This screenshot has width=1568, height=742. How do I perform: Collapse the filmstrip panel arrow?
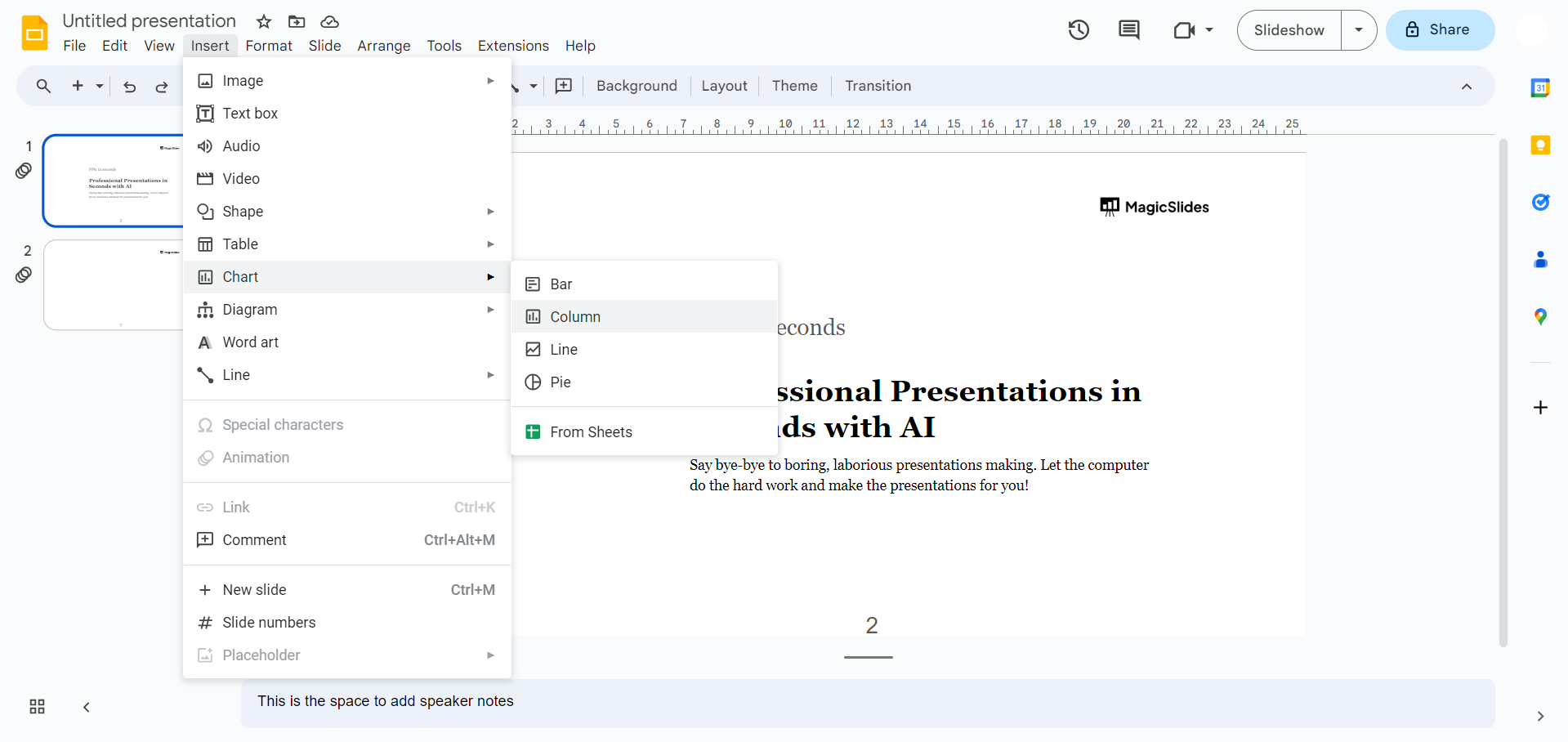pyautogui.click(x=87, y=707)
